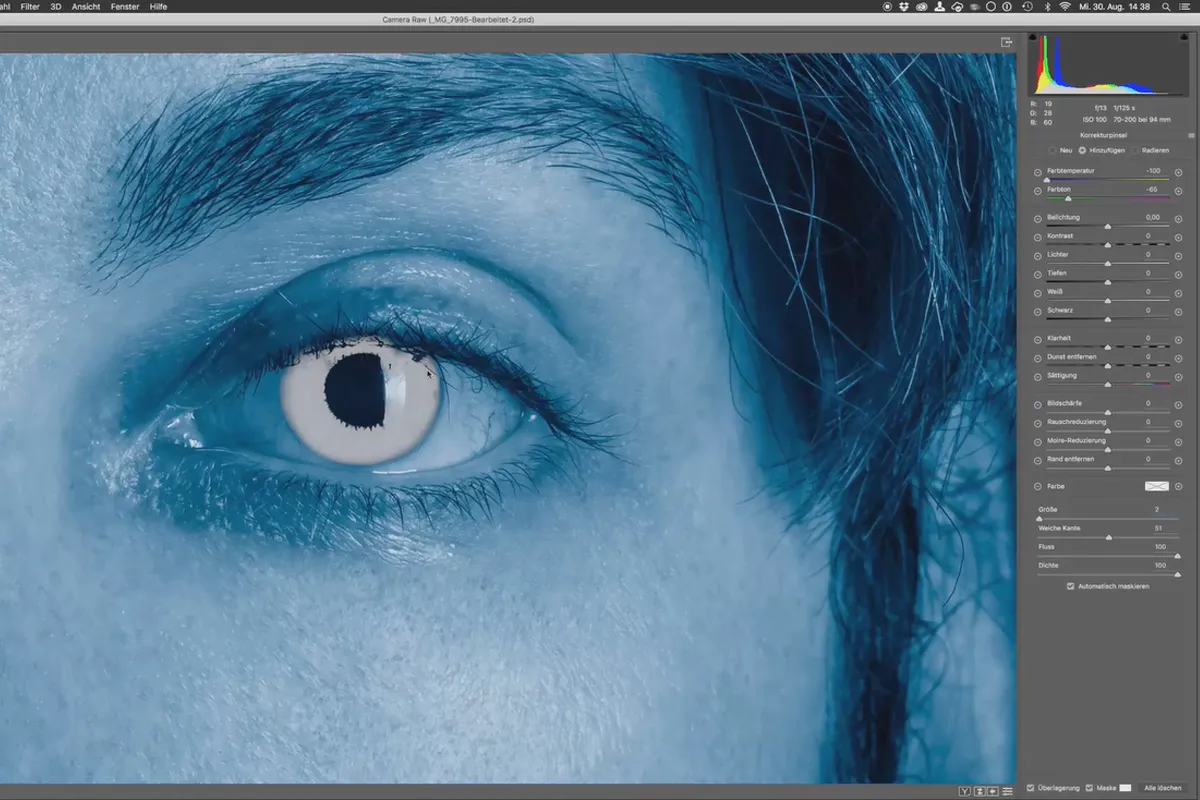This screenshot has height=800, width=1200.
Task: Click Alle löschen button
Action: click(x=1164, y=788)
